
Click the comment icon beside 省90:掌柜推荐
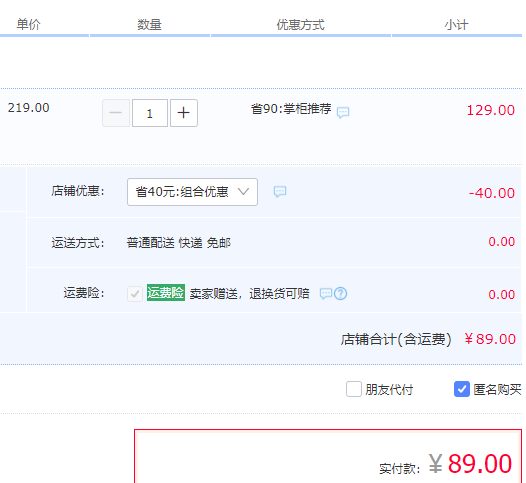pos(343,112)
